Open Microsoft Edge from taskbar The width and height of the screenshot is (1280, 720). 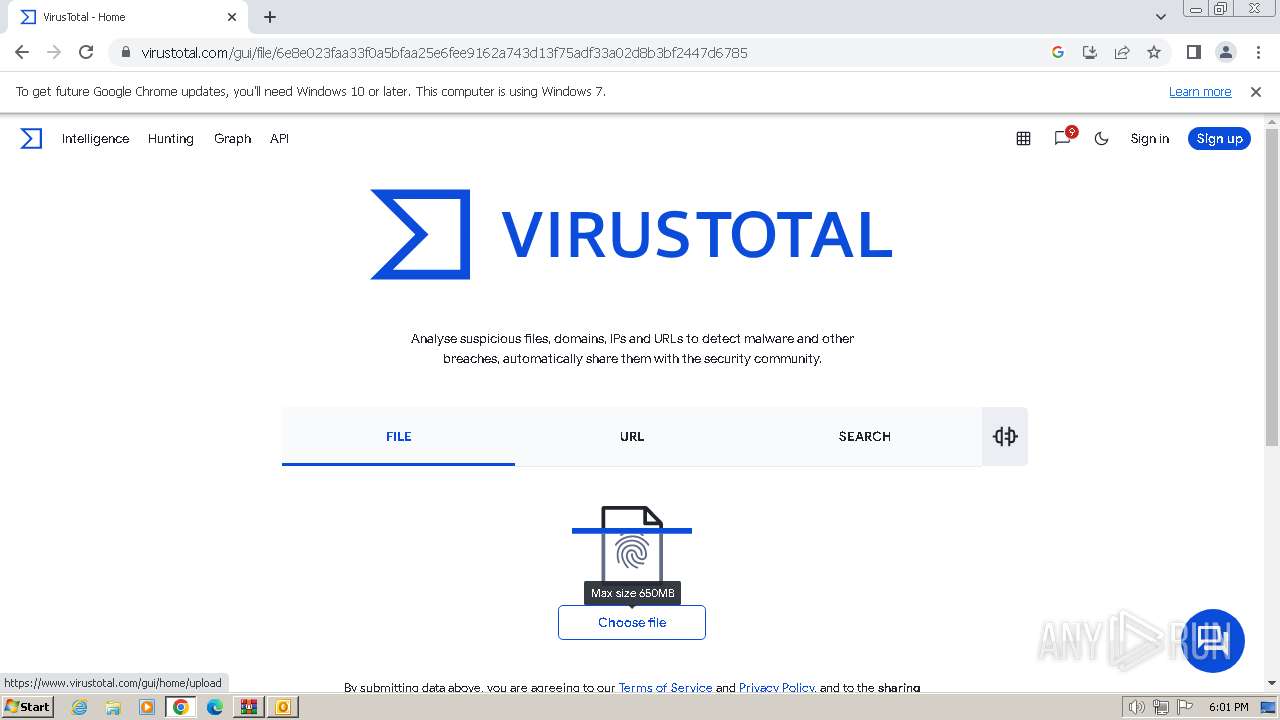215,707
